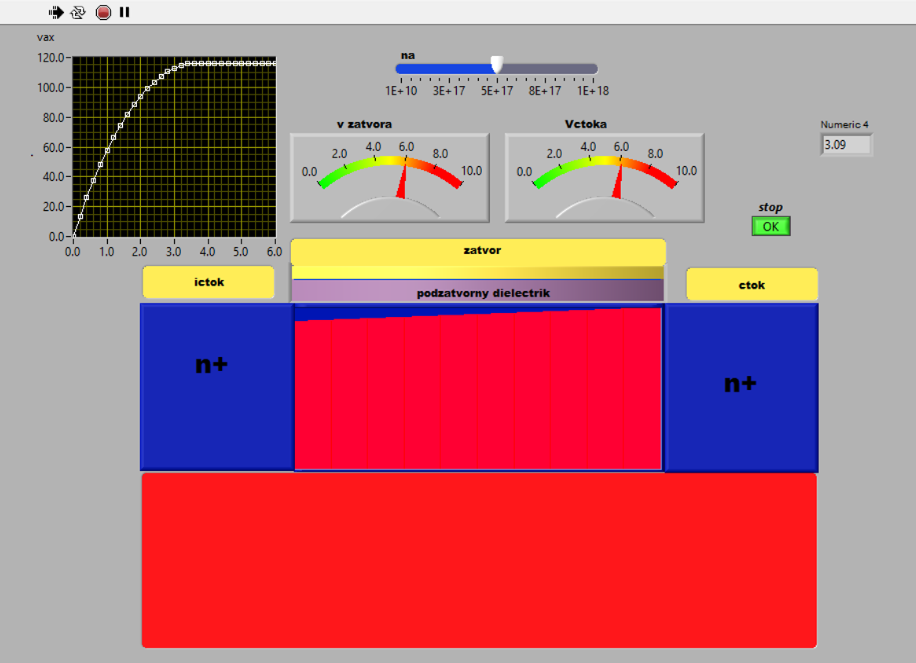The image size is (916, 663).
Task: Click the vax graph plot area
Action: 174,147
